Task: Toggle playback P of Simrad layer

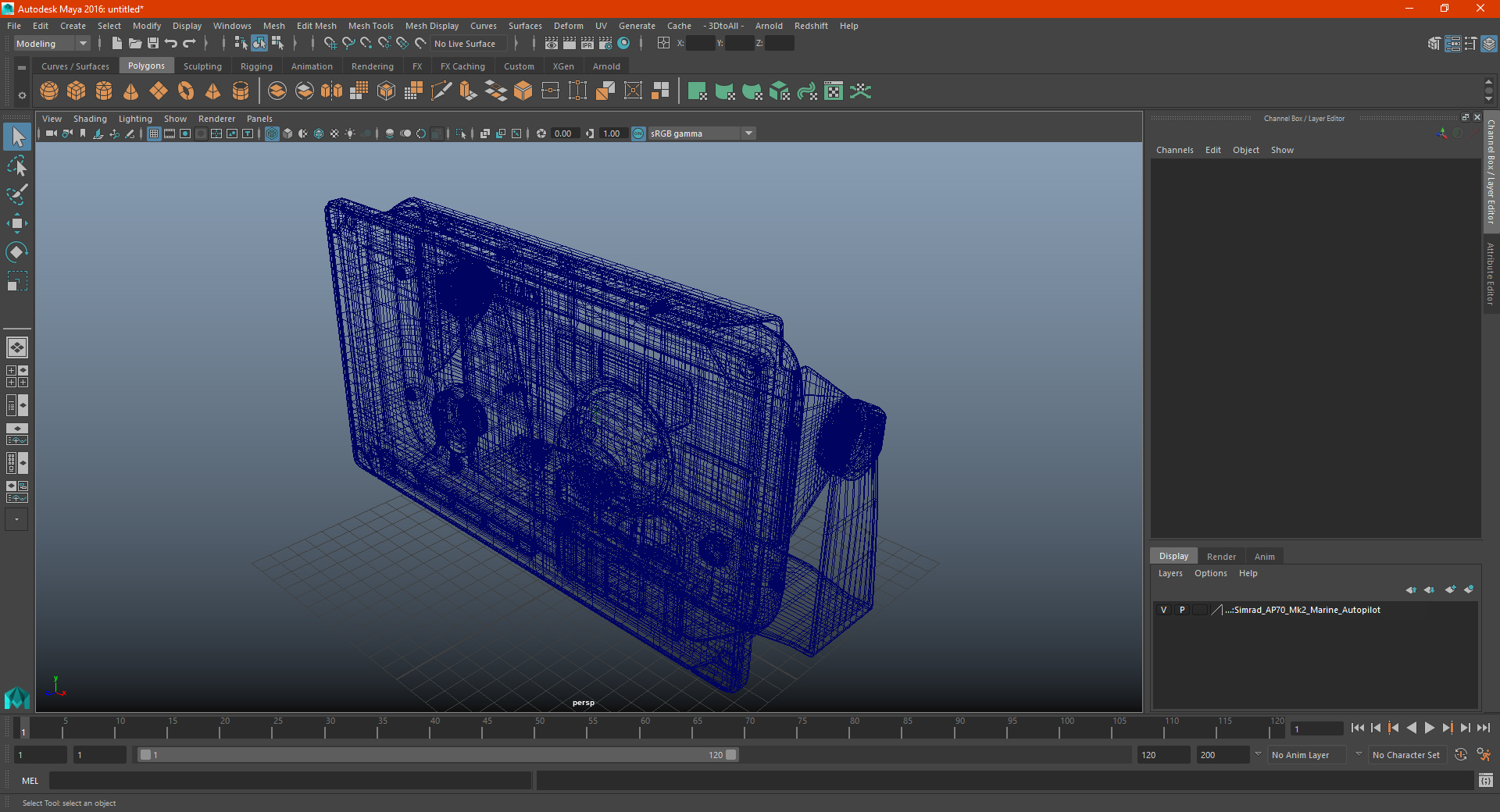Action: [x=1182, y=610]
